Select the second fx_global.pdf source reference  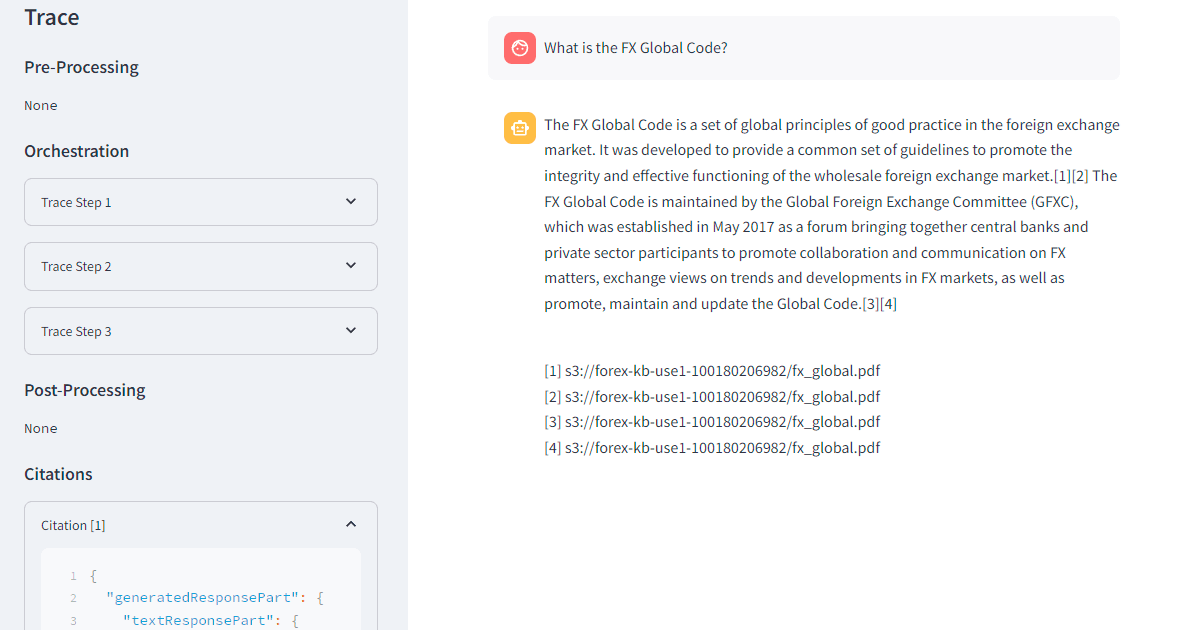[x=712, y=397]
